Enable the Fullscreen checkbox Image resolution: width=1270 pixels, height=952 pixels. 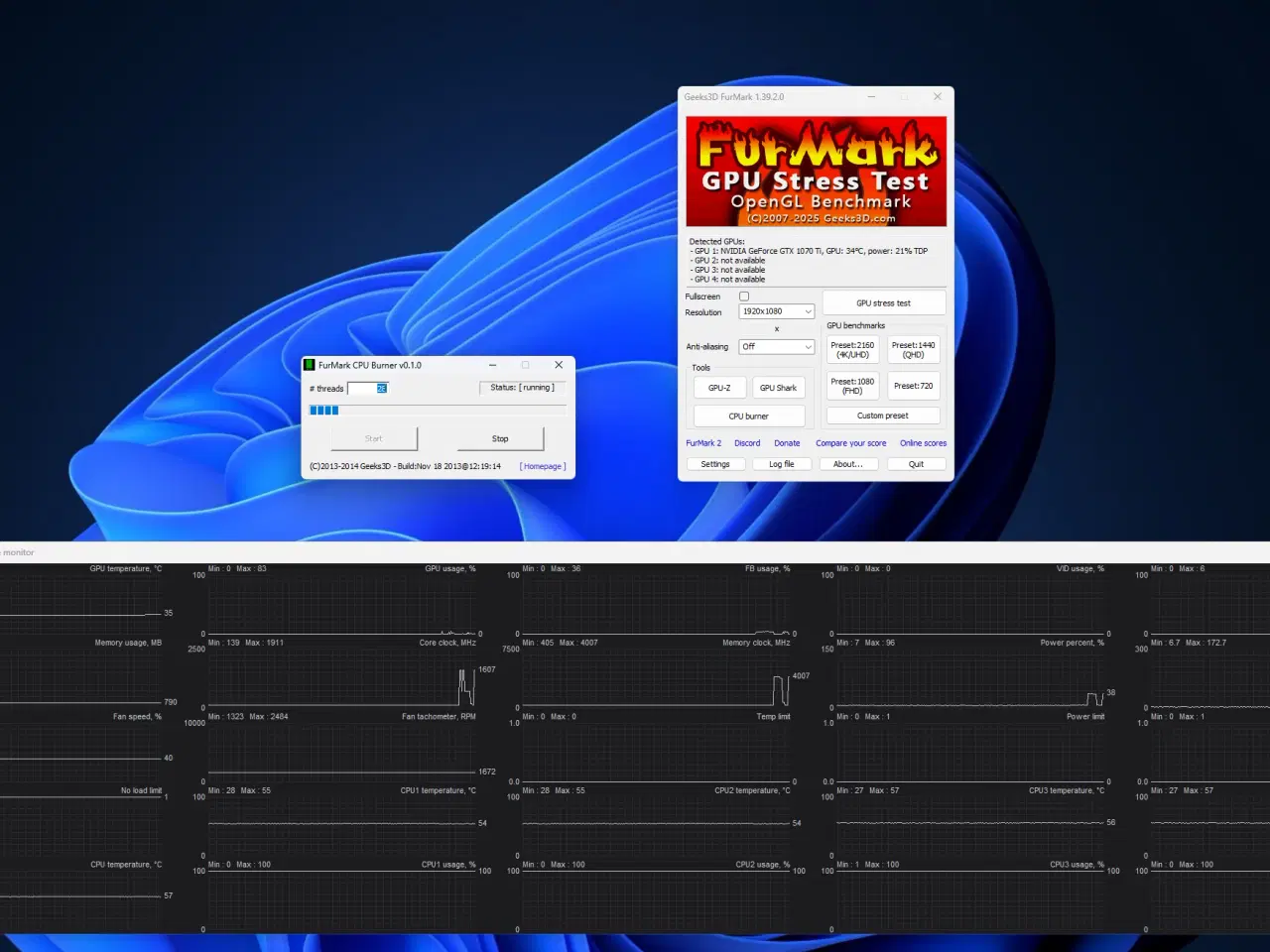(744, 296)
